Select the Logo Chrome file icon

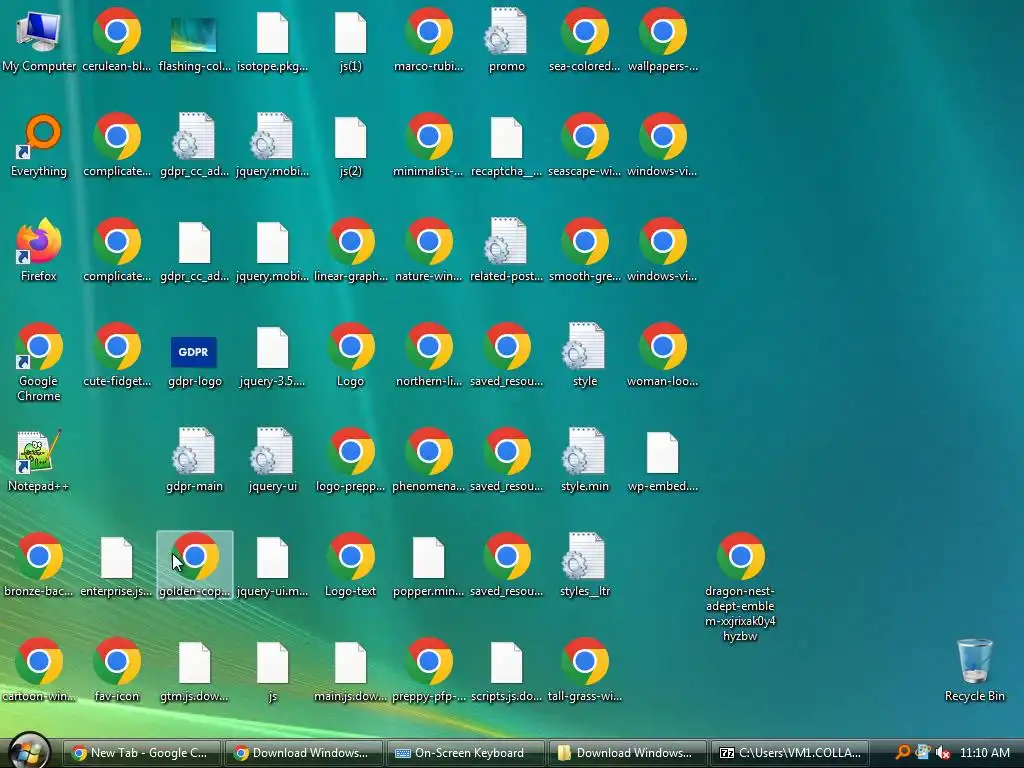(x=351, y=355)
